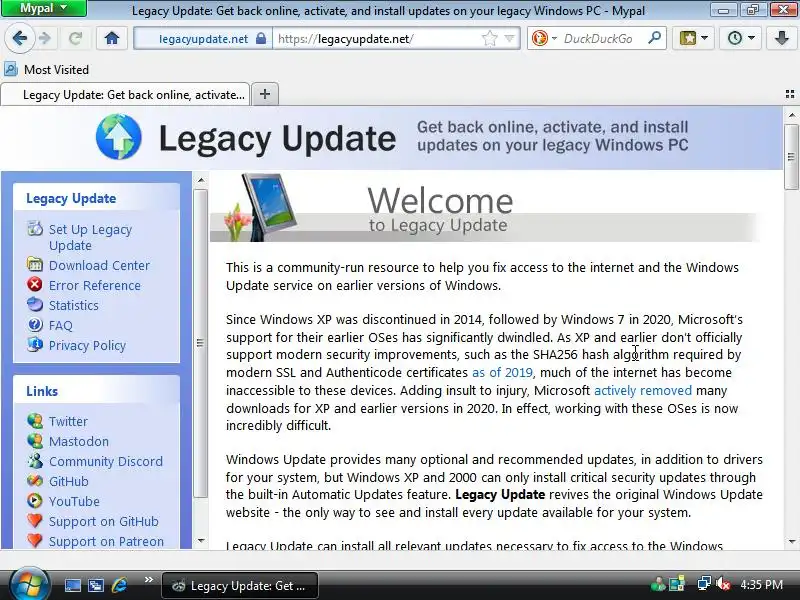Image resolution: width=800 pixels, height=600 pixels.
Task: Click the sidebar scroll down arrow
Action: (201, 540)
